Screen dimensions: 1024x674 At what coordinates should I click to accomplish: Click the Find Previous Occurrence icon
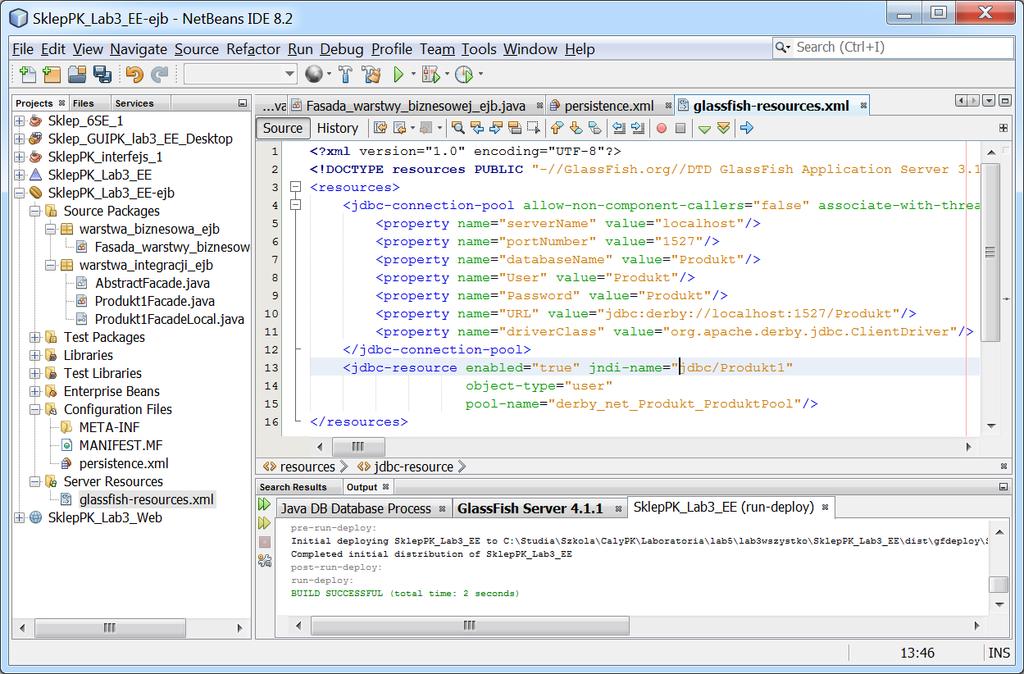[477, 128]
